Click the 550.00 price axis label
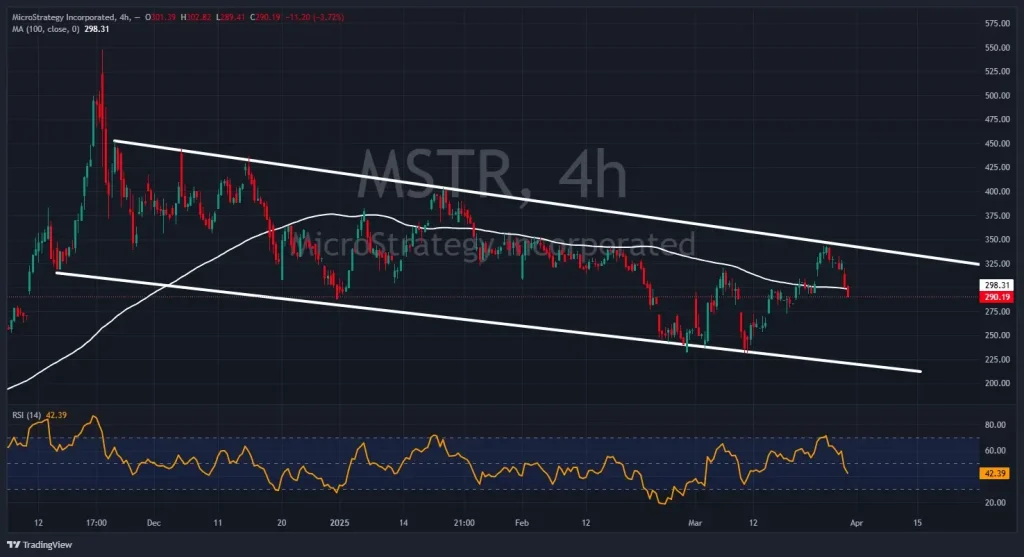This screenshot has width=1024, height=557. [x=997, y=48]
